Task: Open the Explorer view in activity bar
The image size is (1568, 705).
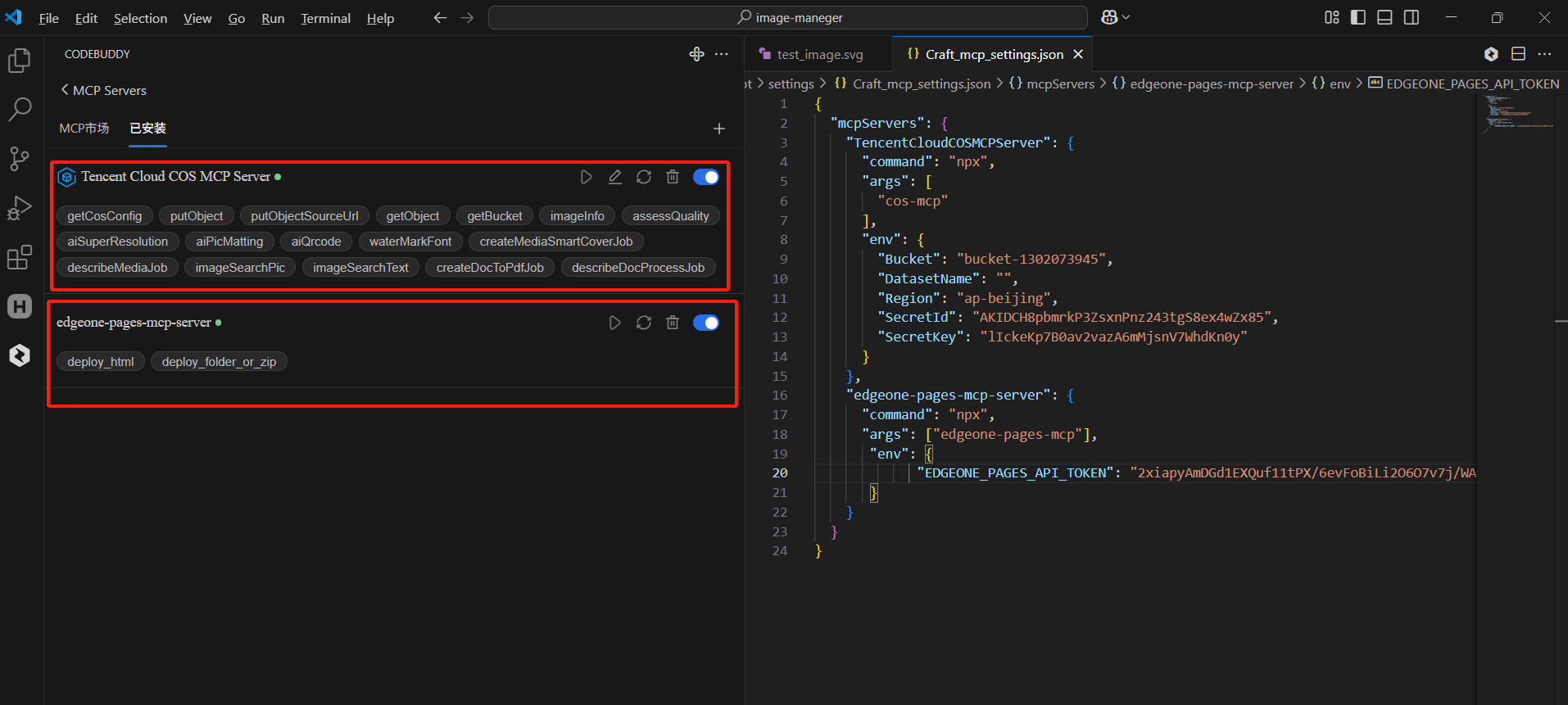Action: tap(20, 61)
